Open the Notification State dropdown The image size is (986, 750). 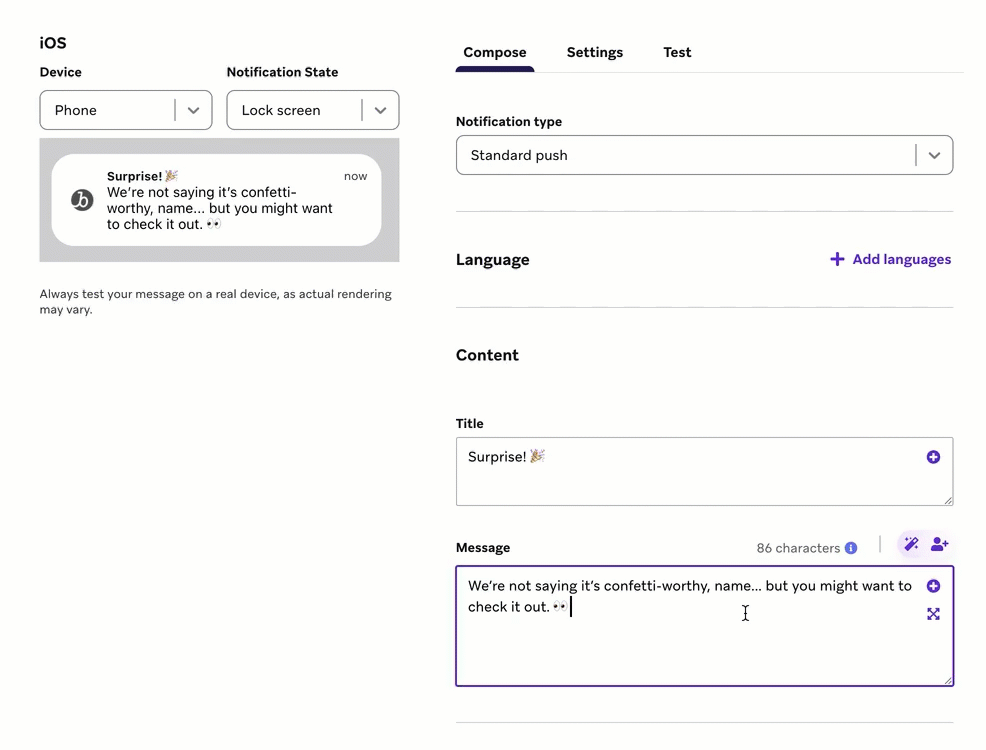pyautogui.click(x=312, y=110)
